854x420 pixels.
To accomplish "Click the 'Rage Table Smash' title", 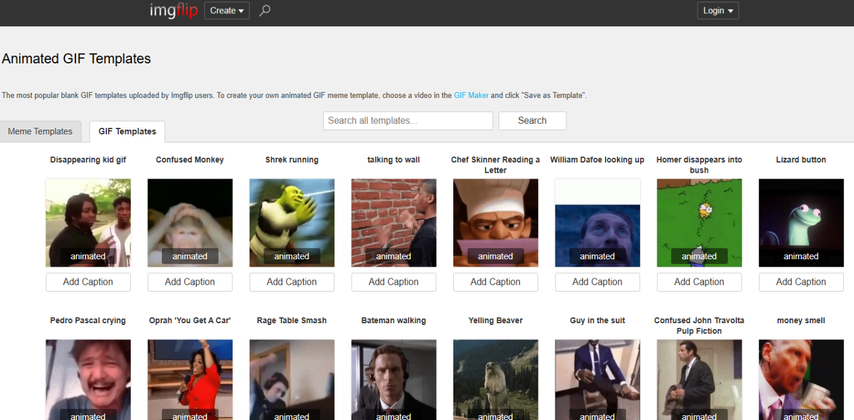I will tap(292, 320).
